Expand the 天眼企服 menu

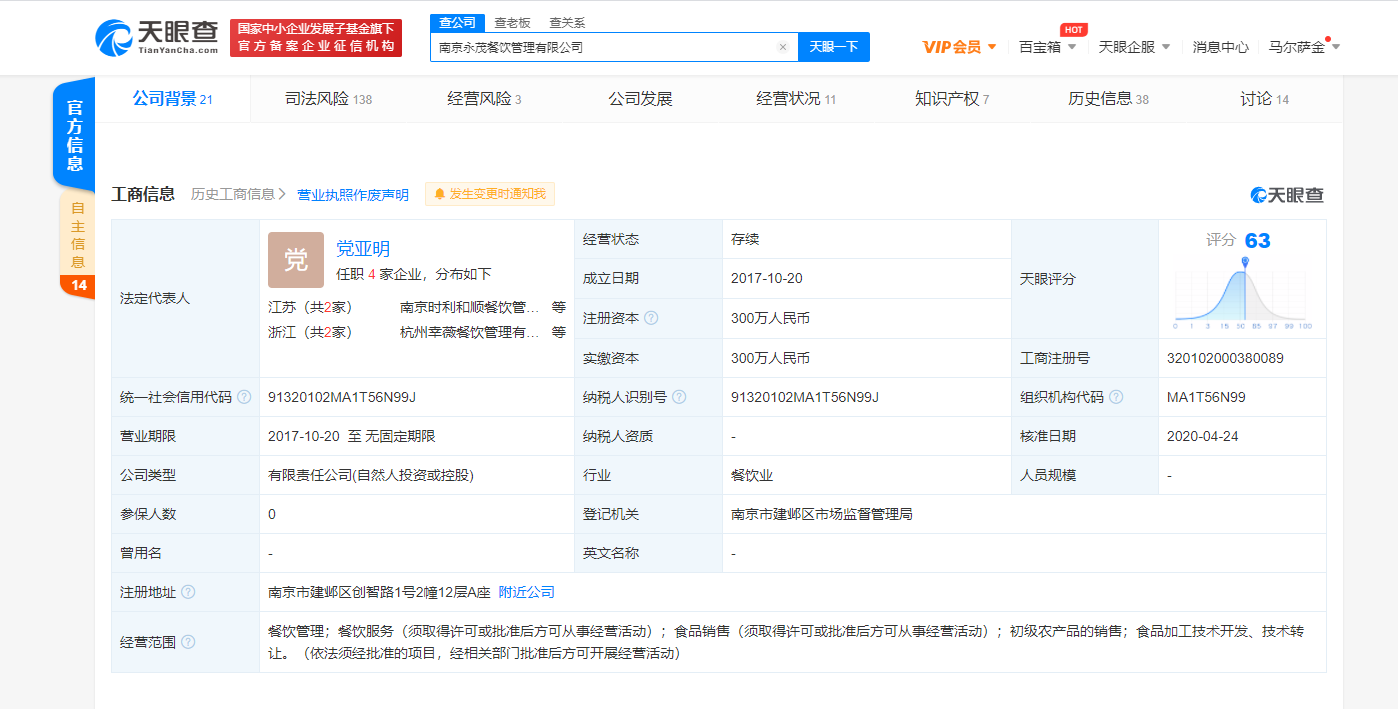point(1134,47)
